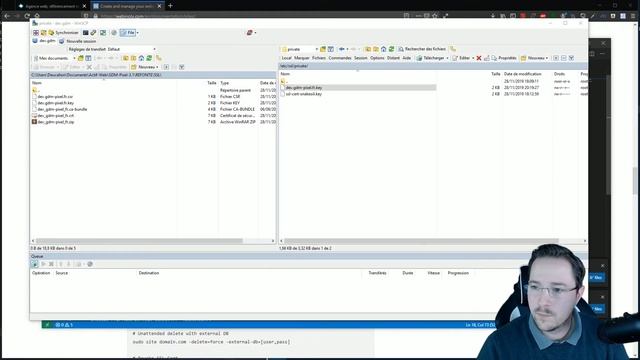
Task: Open the Réglages de transfert dropdown
Action: pos(112,49)
